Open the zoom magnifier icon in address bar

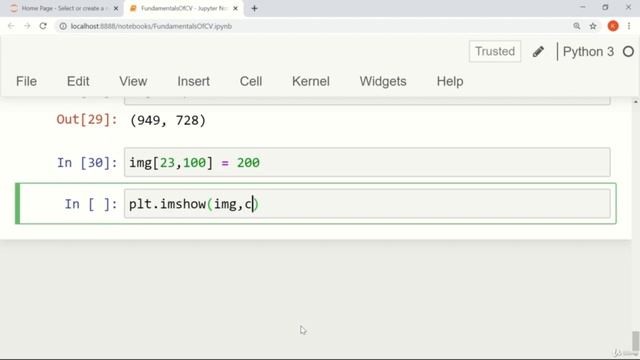click(576, 26)
